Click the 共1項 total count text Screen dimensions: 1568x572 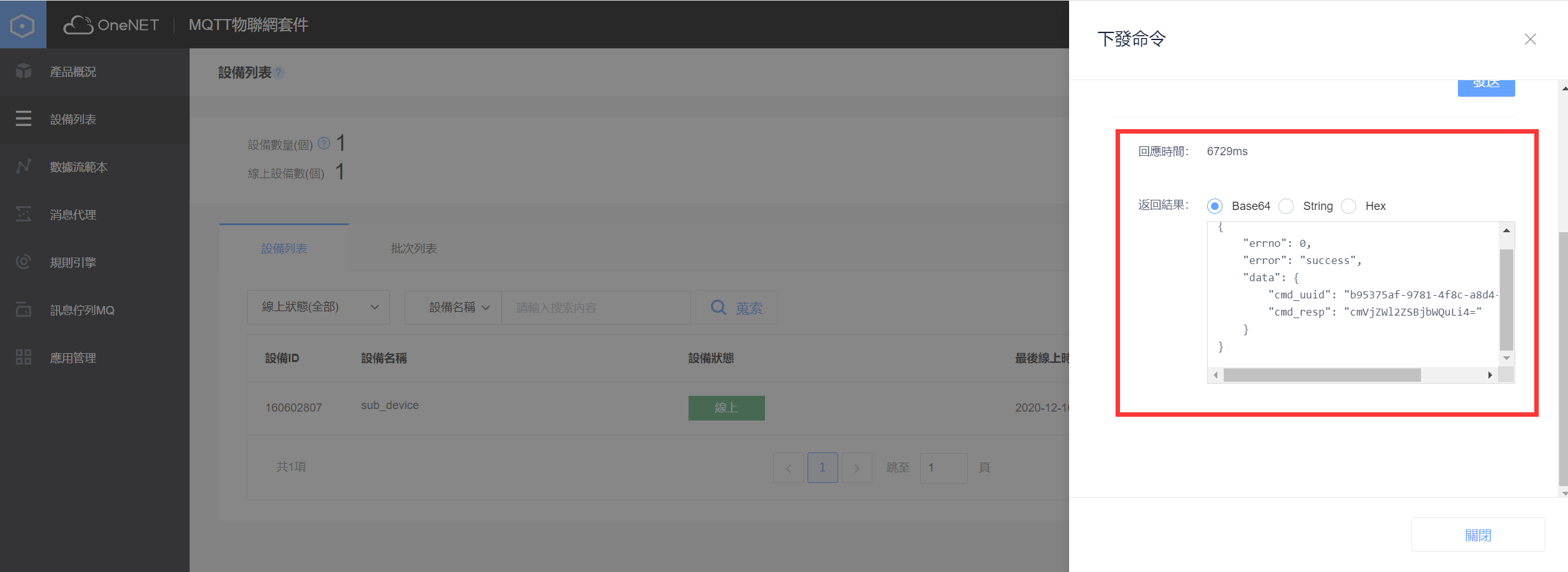pyautogui.click(x=291, y=467)
